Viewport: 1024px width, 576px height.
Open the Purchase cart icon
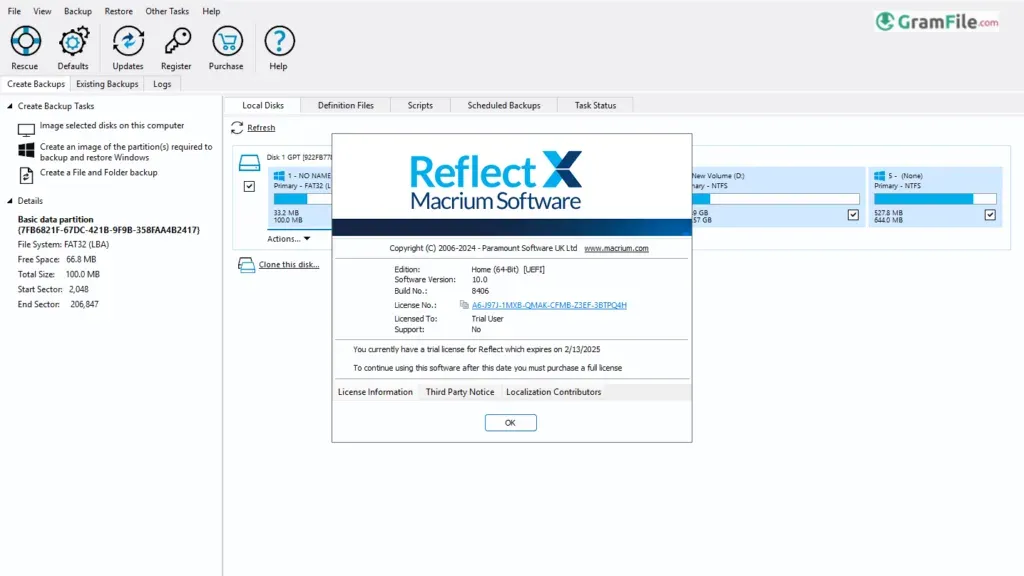click(x=227, y=41)
